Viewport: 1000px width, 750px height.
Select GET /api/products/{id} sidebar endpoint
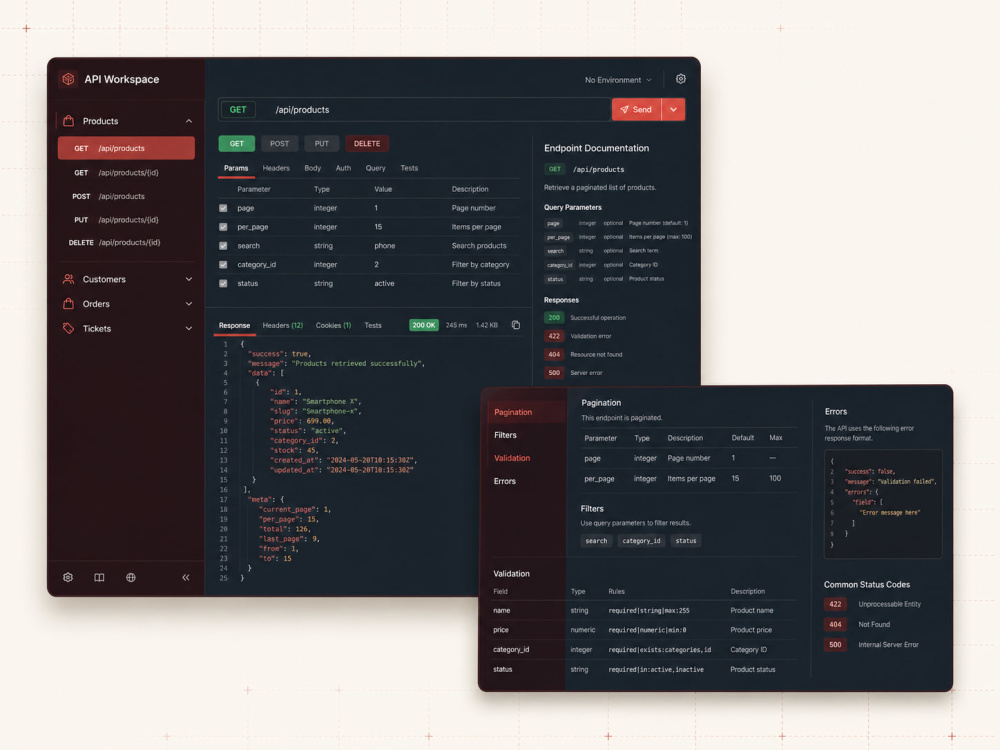pos(126,173)
